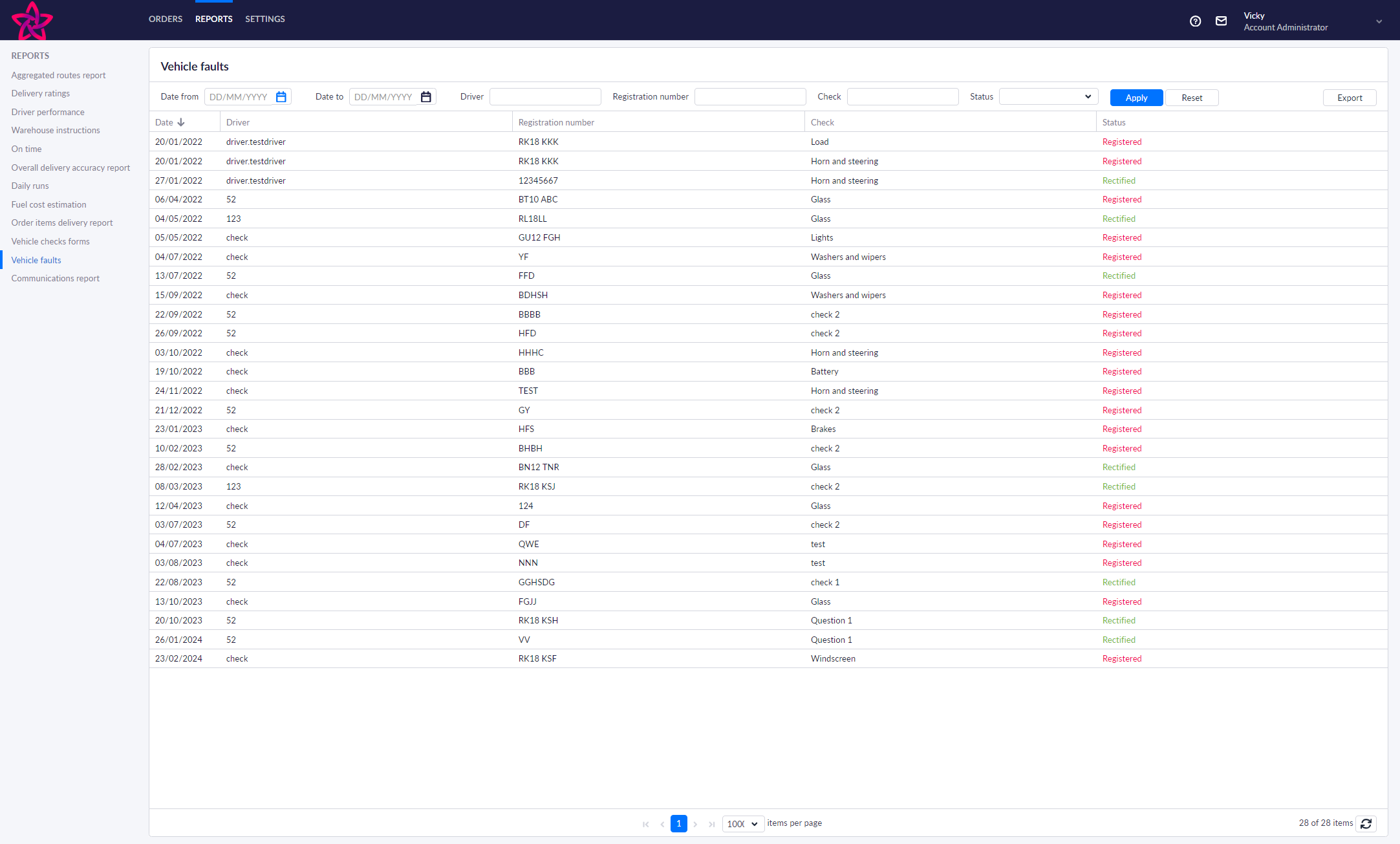Go to last page arrow

(711, 824)
